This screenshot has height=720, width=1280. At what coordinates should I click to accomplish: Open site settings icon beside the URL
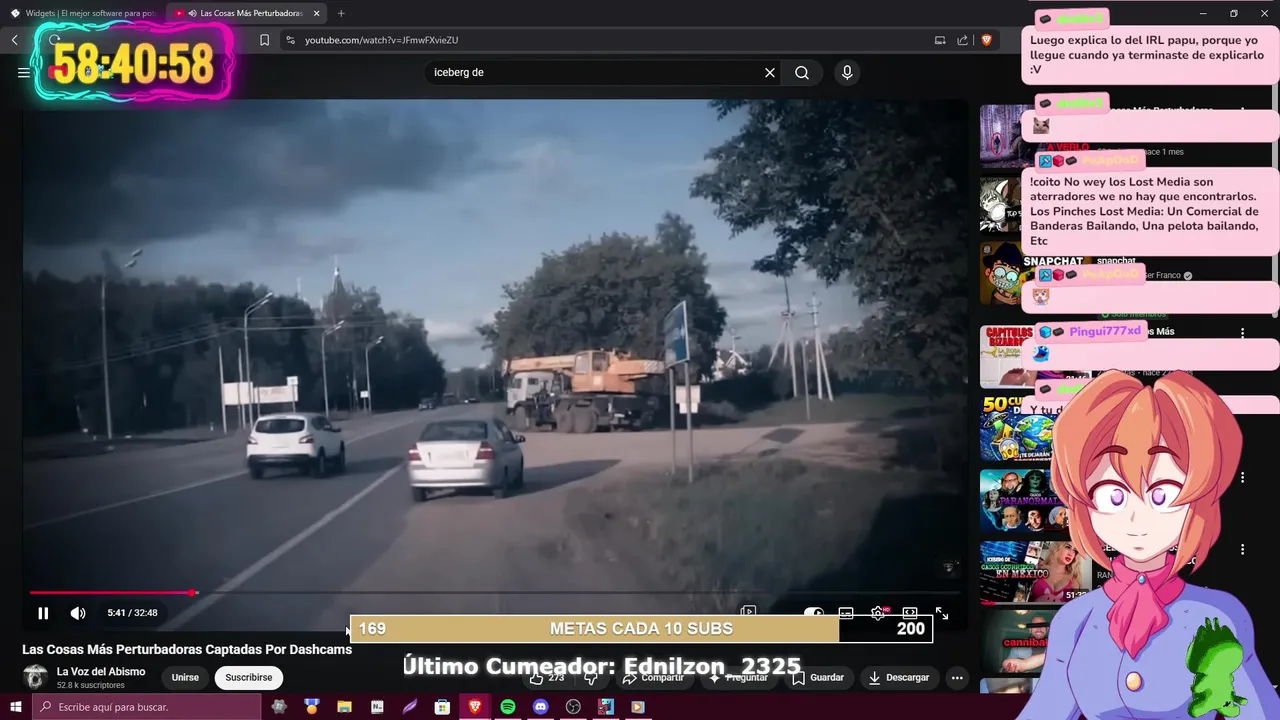(290, 40)
